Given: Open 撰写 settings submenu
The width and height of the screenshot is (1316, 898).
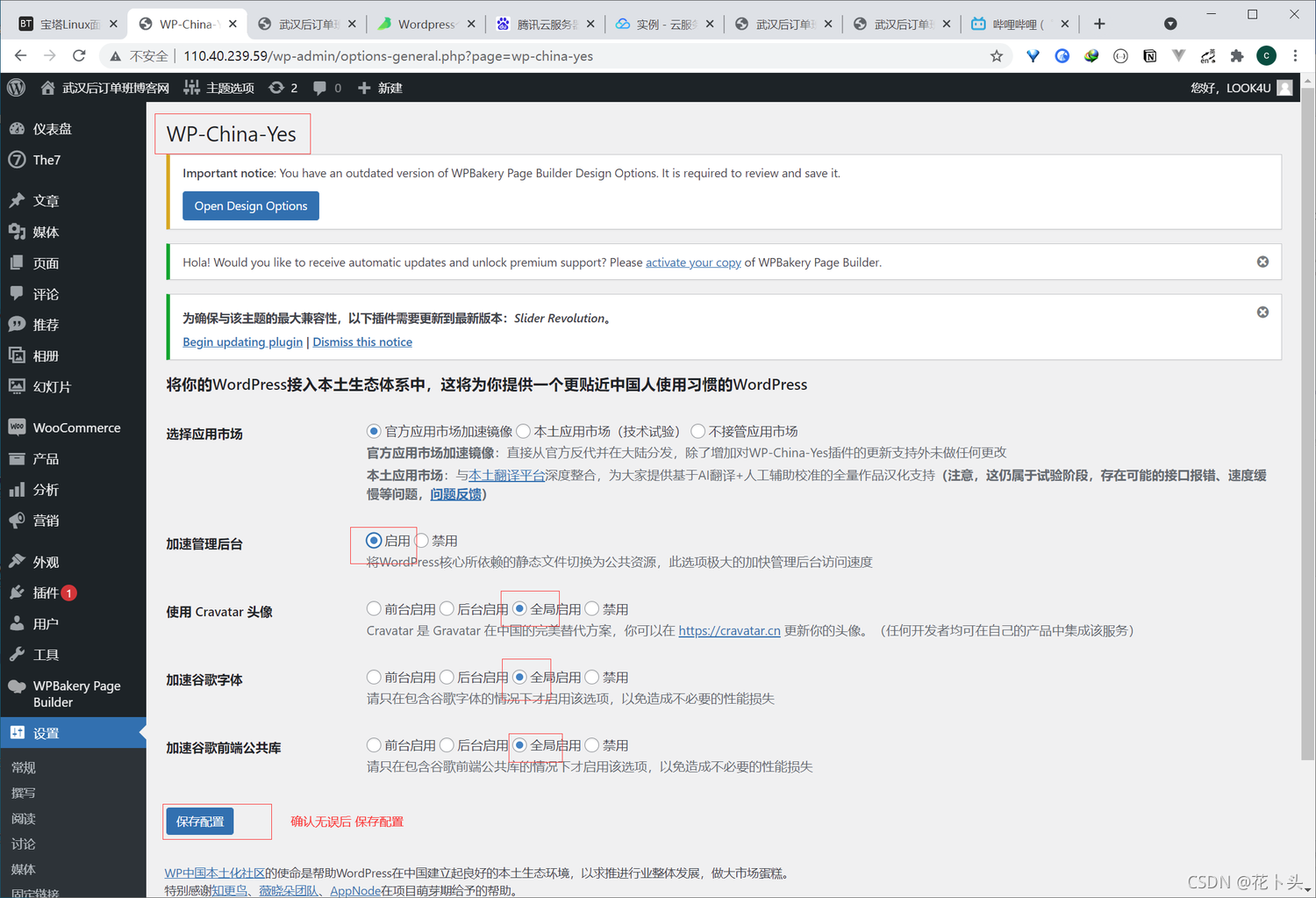Looking at the screenshot, I should coord(24,793).
